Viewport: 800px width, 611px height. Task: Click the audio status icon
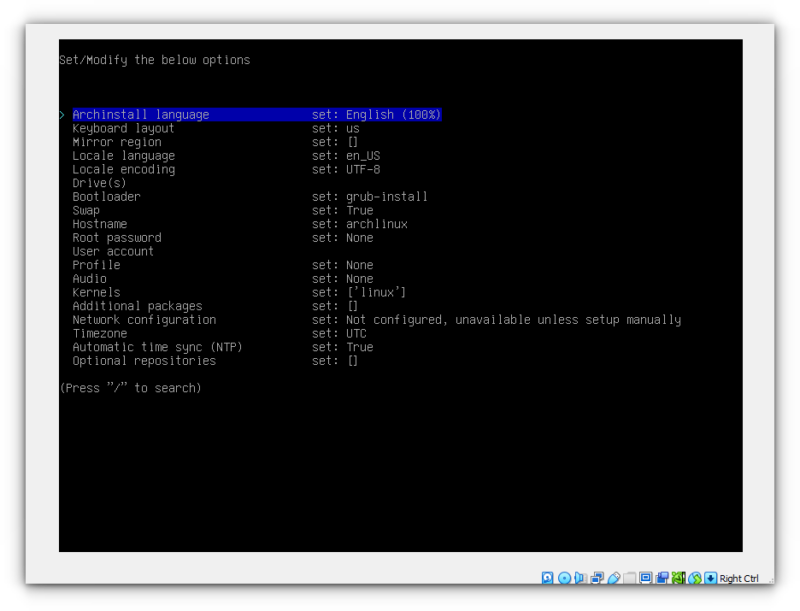pyautogui.click(x=579, y=578)
